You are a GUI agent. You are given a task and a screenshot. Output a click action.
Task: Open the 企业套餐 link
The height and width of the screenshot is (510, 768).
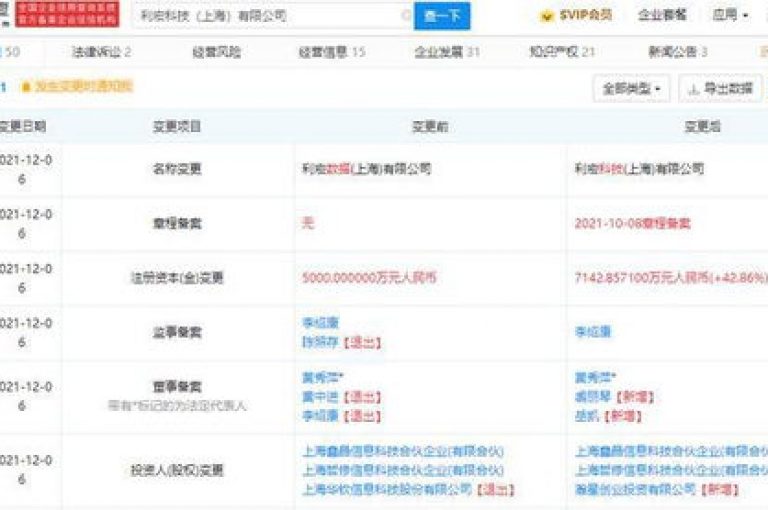coord(662,16)
